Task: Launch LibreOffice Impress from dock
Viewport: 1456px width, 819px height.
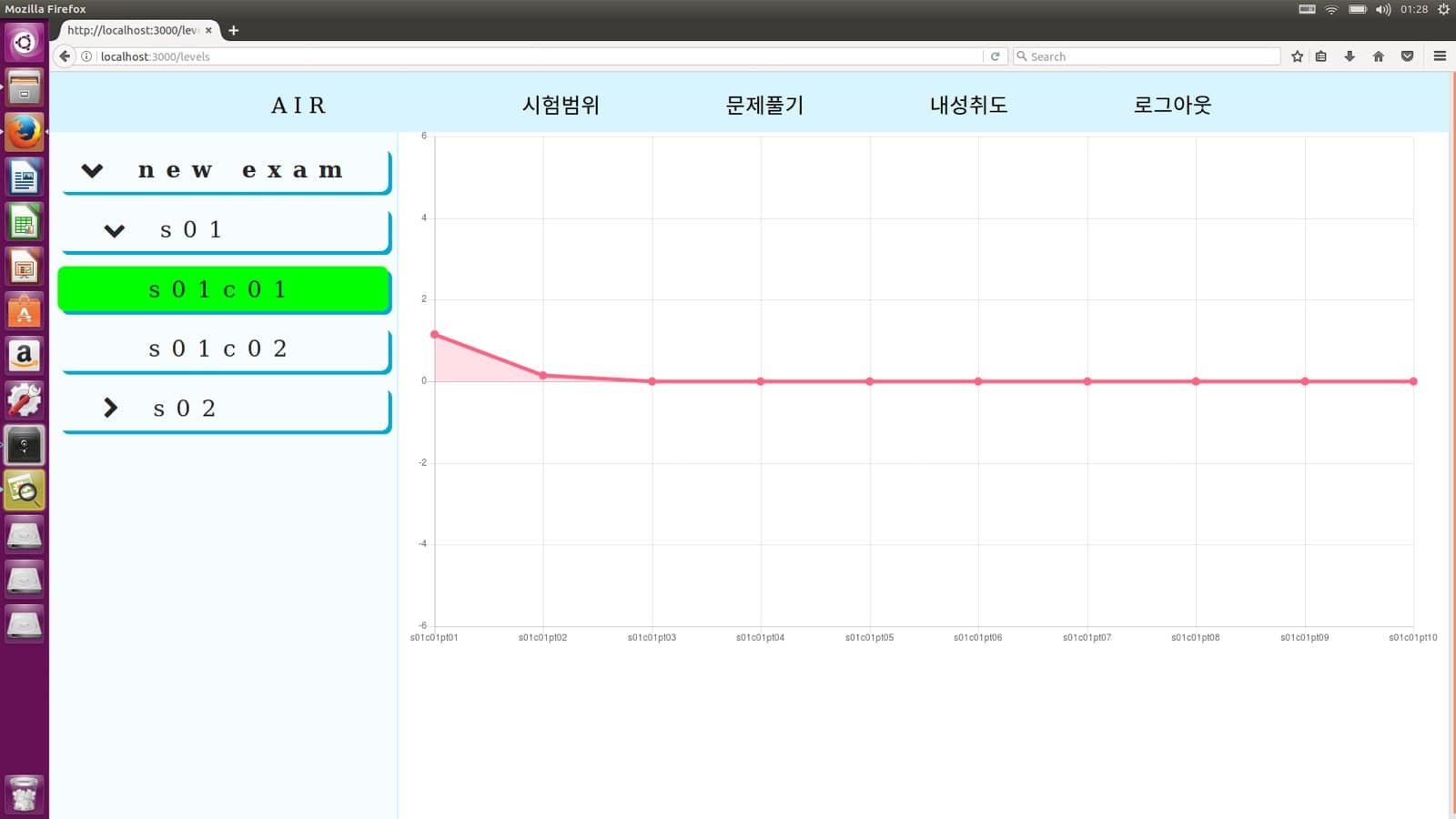Action: coord(25,267)
